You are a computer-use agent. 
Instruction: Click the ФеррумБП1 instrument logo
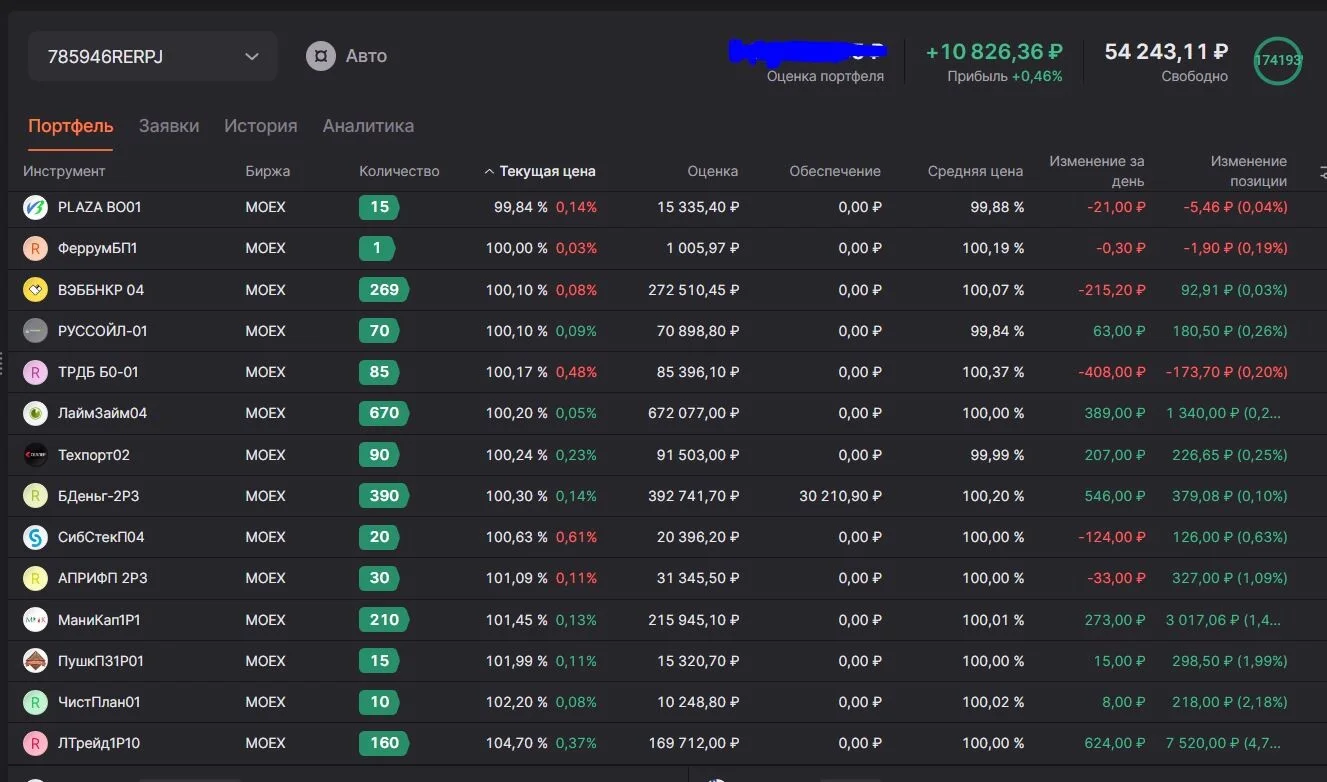pos(35,248)
